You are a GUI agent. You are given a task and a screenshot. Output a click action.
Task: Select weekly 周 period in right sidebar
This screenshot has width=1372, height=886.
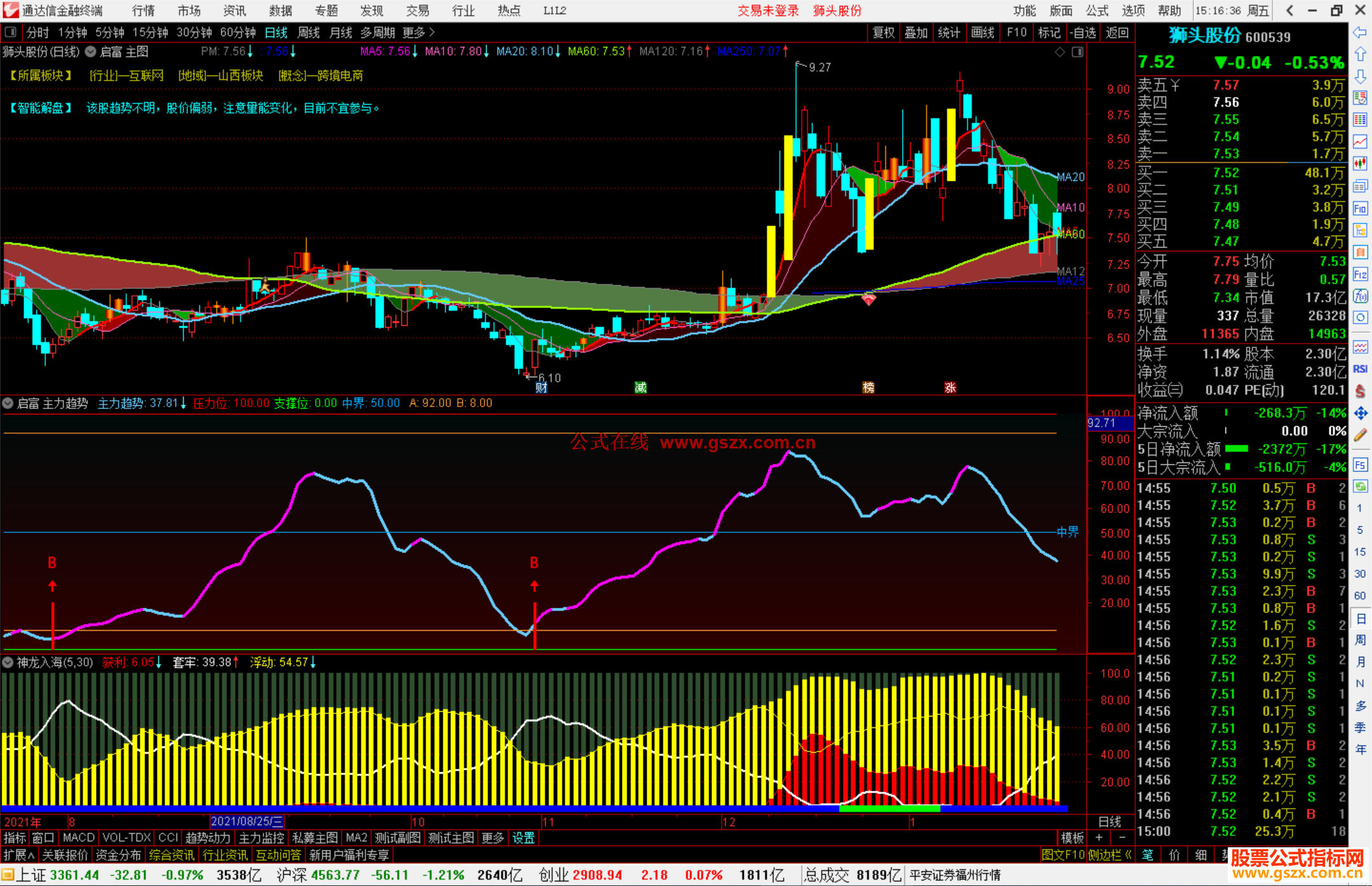[x=1360, y=640]
